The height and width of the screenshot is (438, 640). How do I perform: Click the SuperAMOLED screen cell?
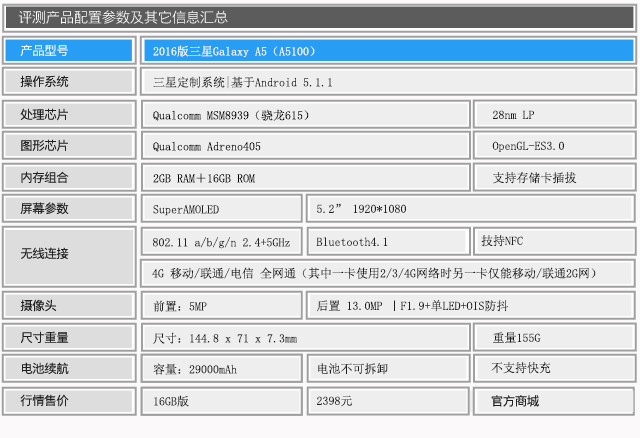pos(221,210)
